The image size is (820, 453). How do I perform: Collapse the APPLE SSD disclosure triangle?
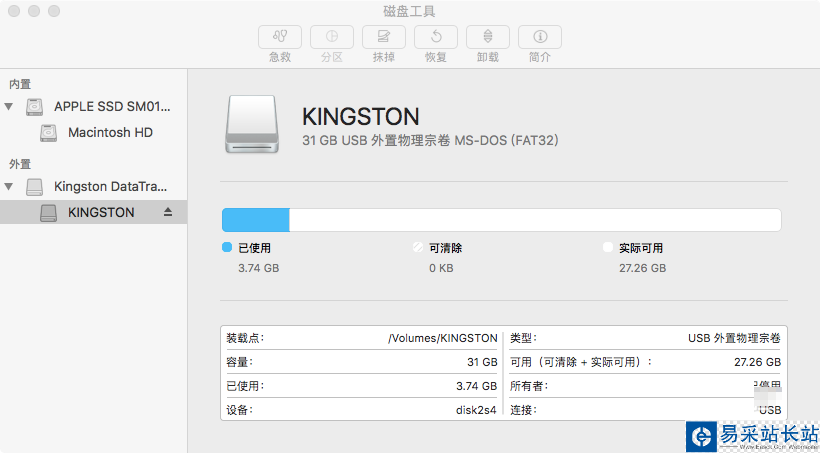pos(8,107)
